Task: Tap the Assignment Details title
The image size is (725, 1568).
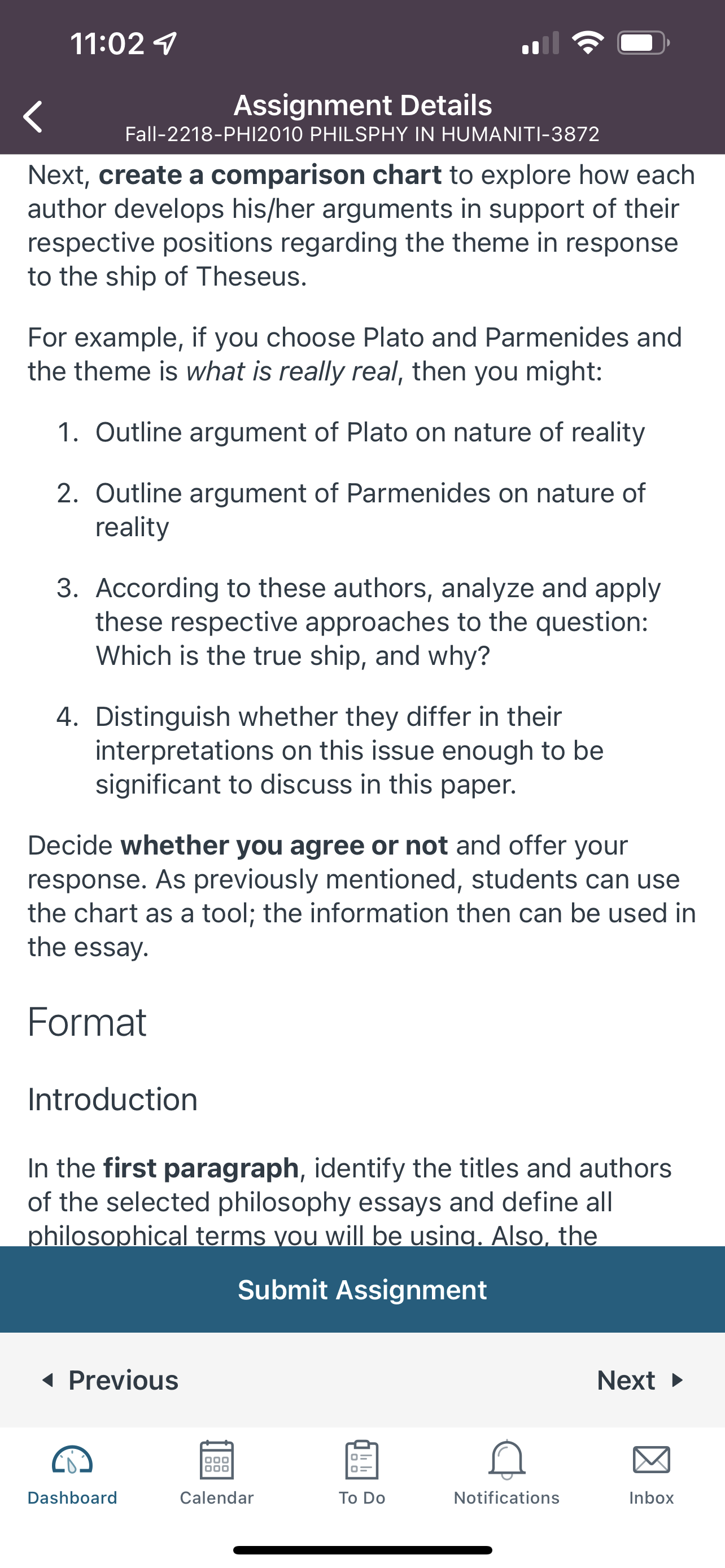Action: 363,106
